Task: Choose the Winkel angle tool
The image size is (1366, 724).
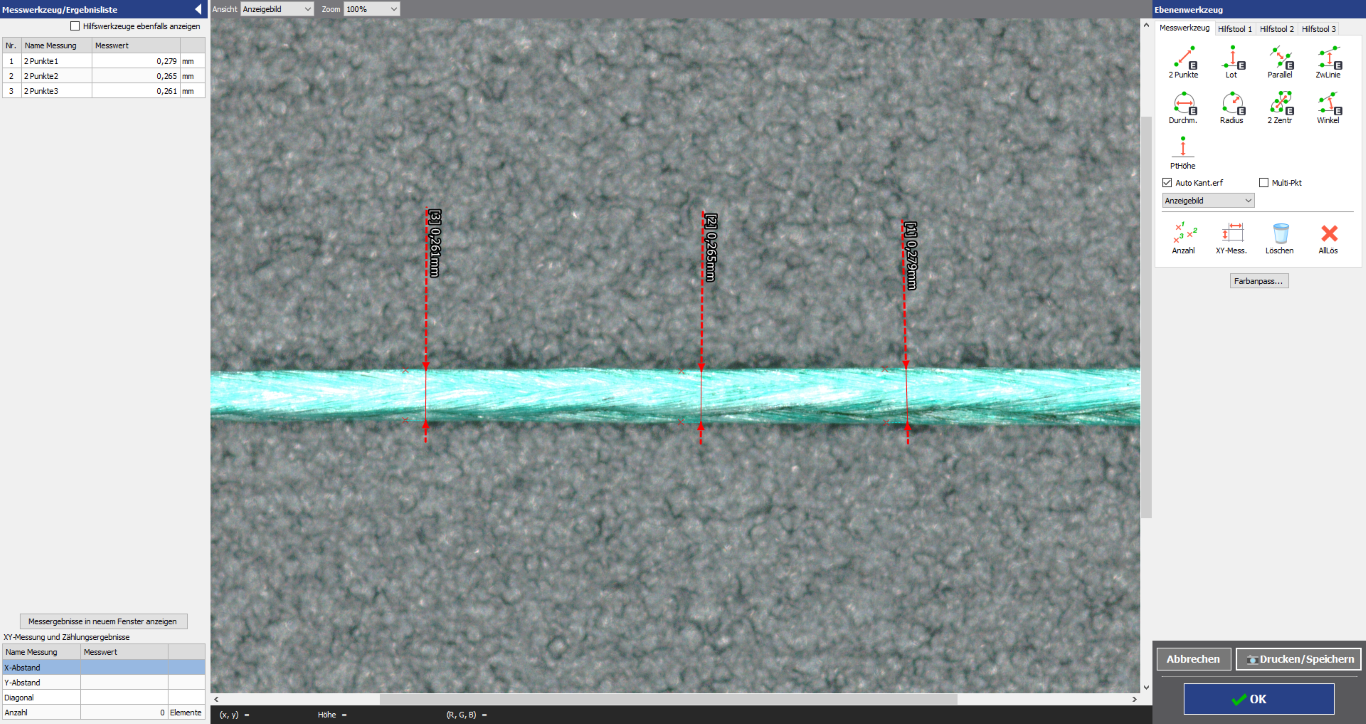Action: [1328, 104]
